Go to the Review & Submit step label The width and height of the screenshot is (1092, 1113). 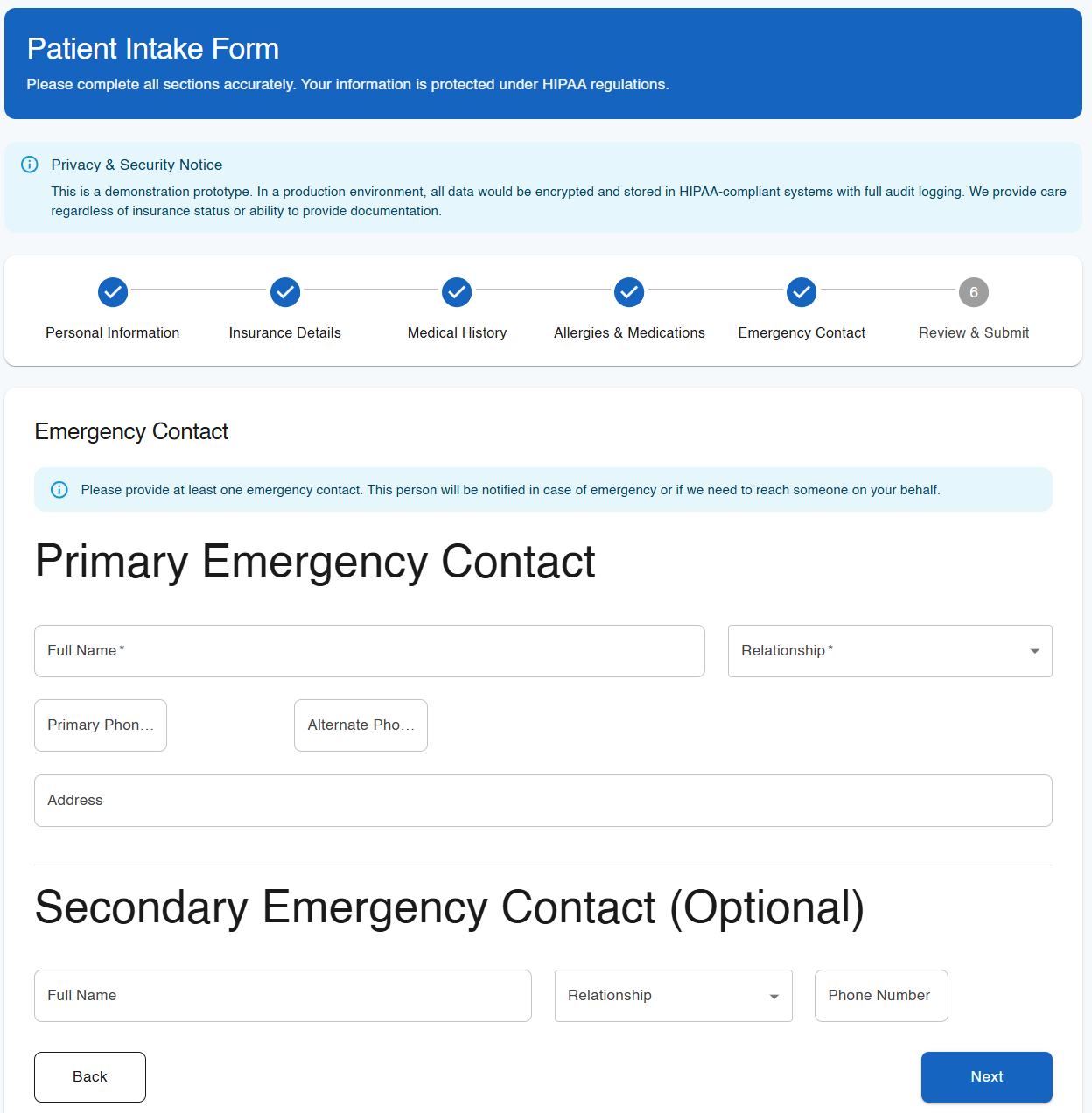click(x=974, y=332)
